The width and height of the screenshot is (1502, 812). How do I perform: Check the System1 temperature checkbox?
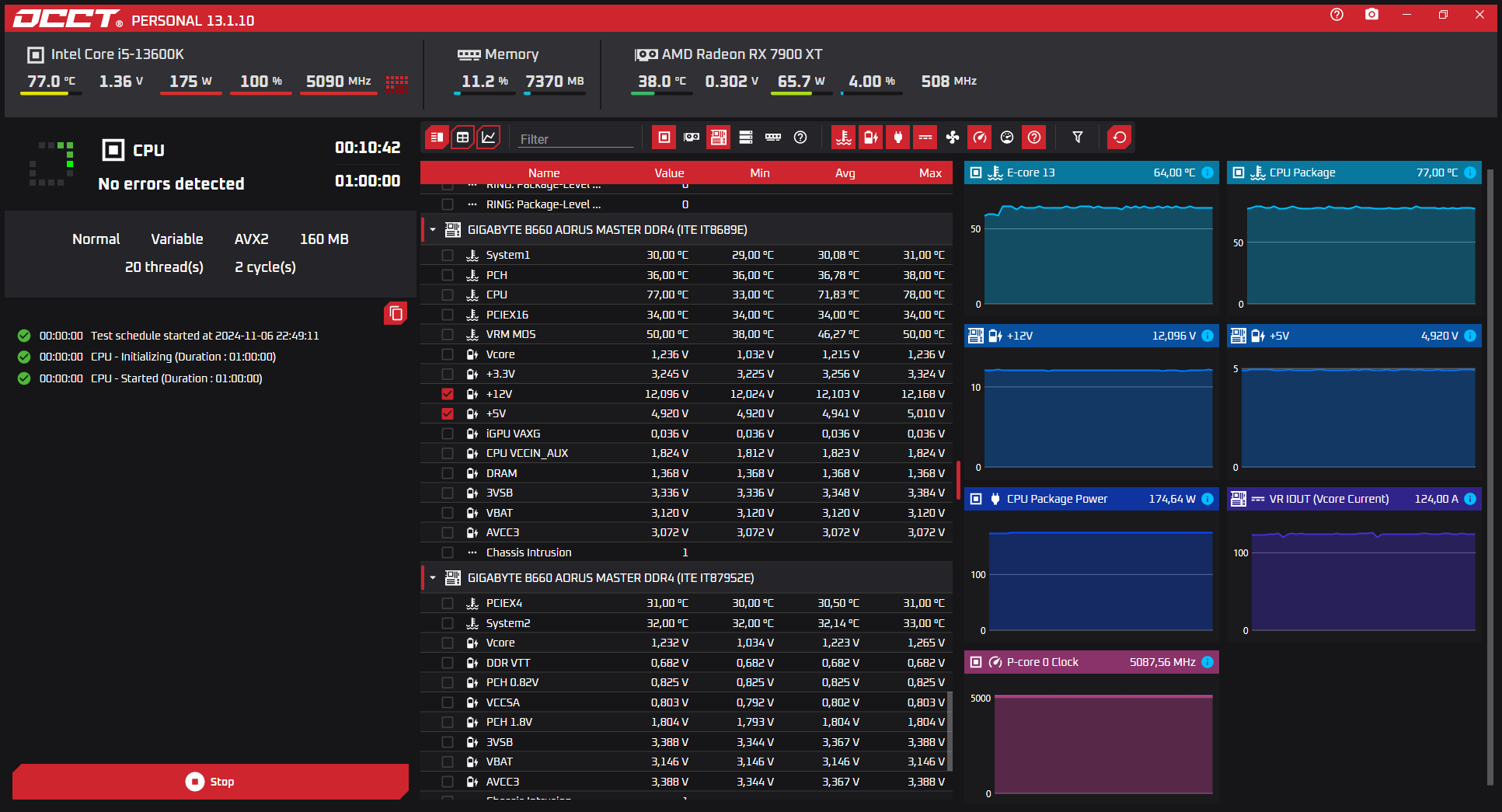(x=448, y=255)
